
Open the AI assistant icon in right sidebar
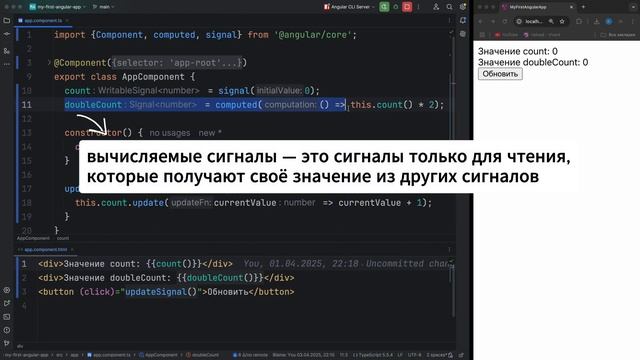463,34
